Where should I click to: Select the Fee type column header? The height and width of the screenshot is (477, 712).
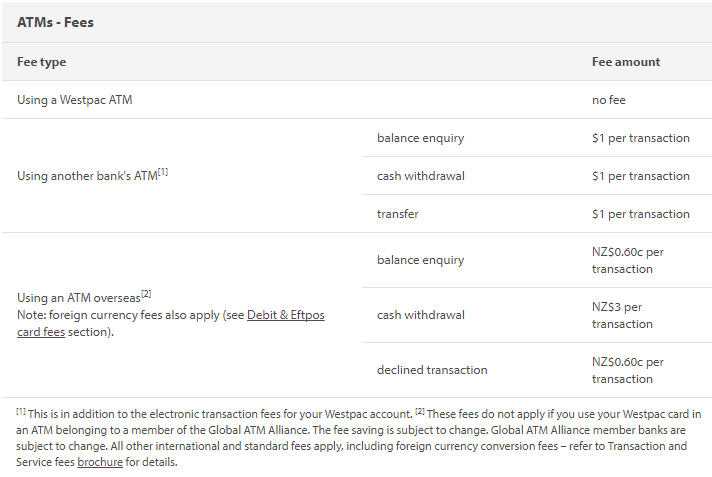[42, 62]
